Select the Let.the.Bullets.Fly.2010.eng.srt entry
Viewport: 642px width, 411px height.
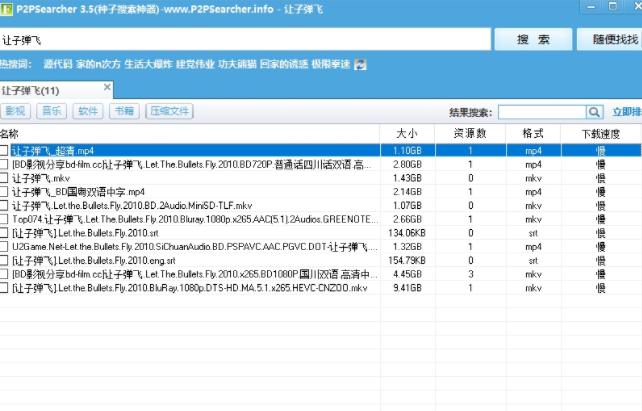pyautogui.click(x=94, y=260)
